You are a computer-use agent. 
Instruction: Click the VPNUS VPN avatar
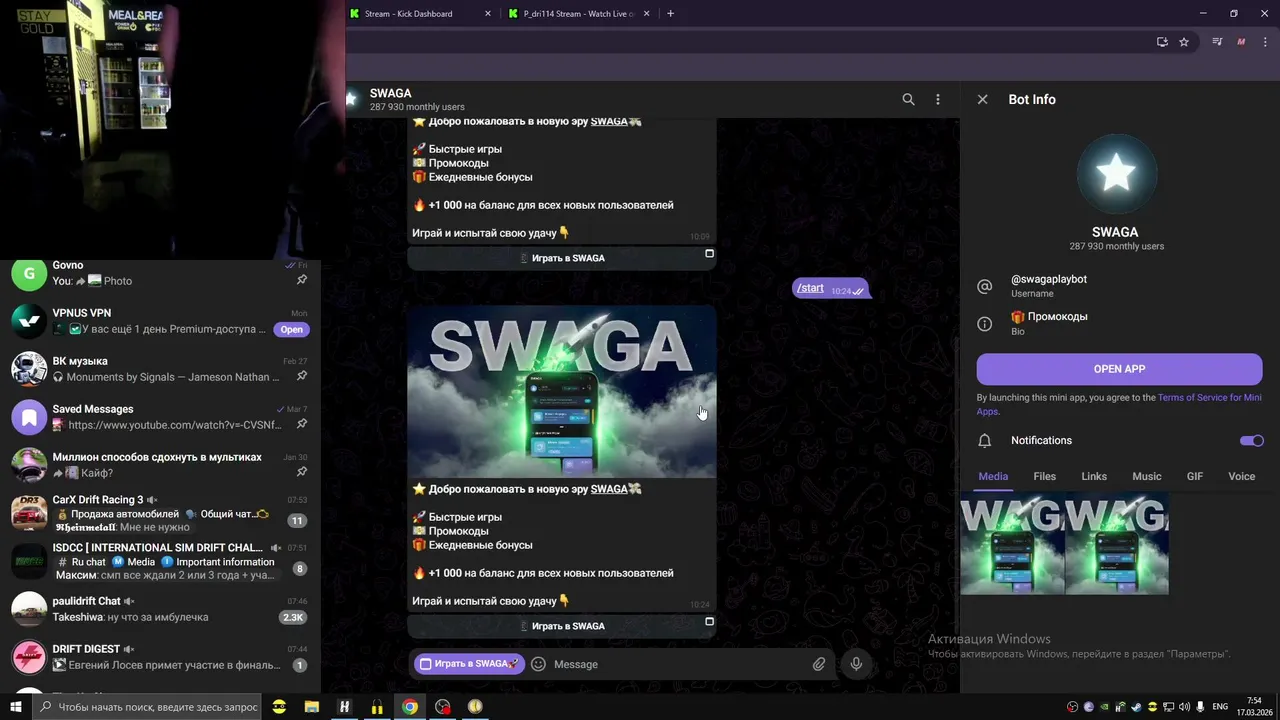(x=29, y=321)
